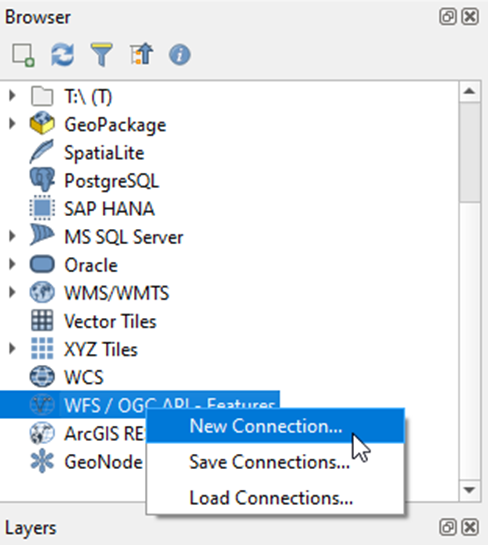Expand the MS SQL Server node
This screenshot has height=545, width=488.
(x=12, y=236)
